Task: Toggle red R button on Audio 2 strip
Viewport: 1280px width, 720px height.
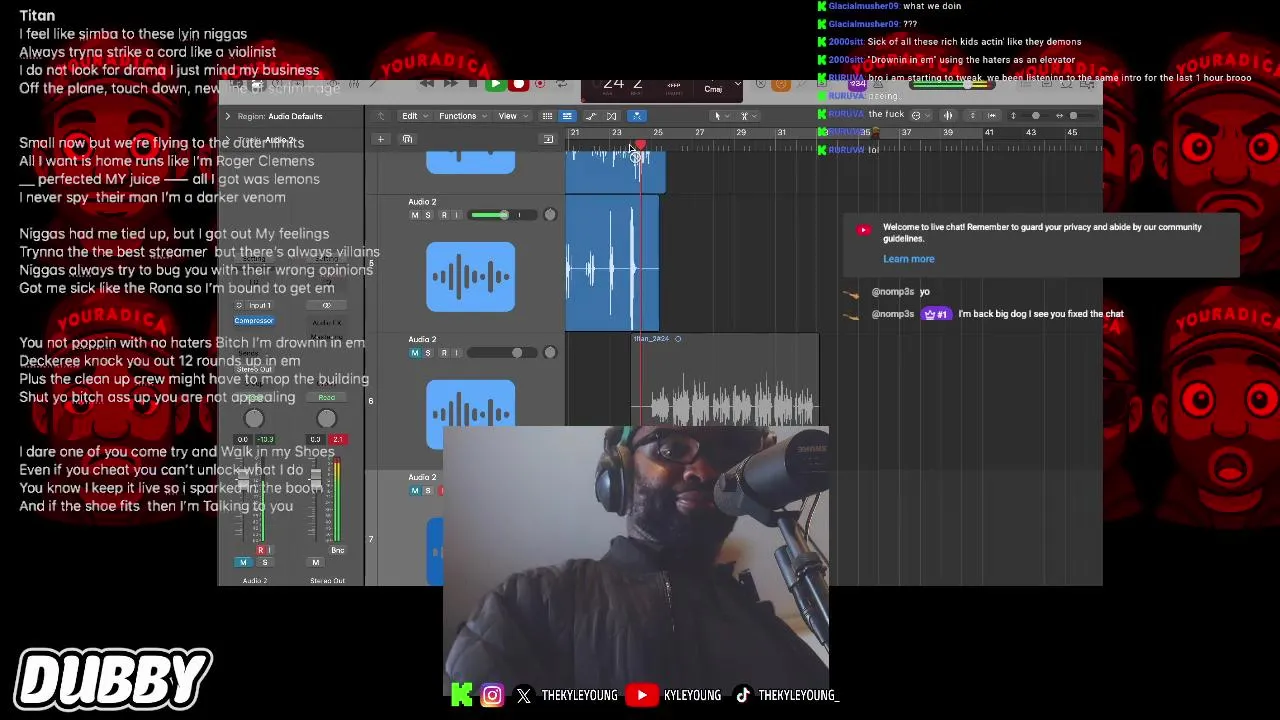Action: pyautogui.click(x=261, y=551)
